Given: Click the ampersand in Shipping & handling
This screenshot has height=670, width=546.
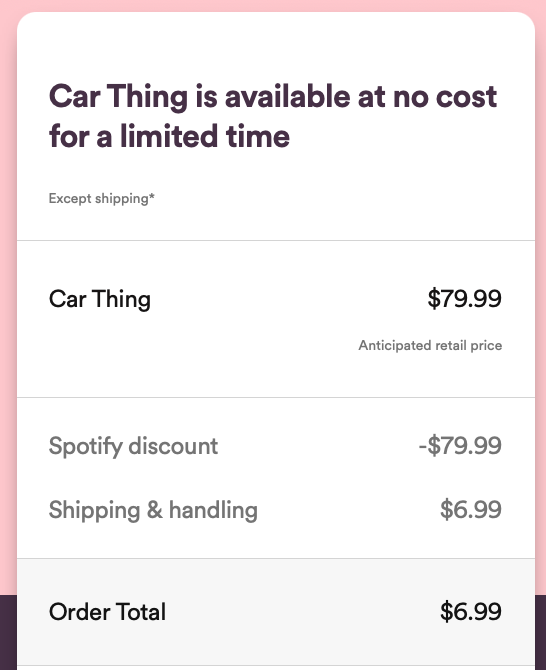Looking at the screenshot, I should (x=155, y=509).
